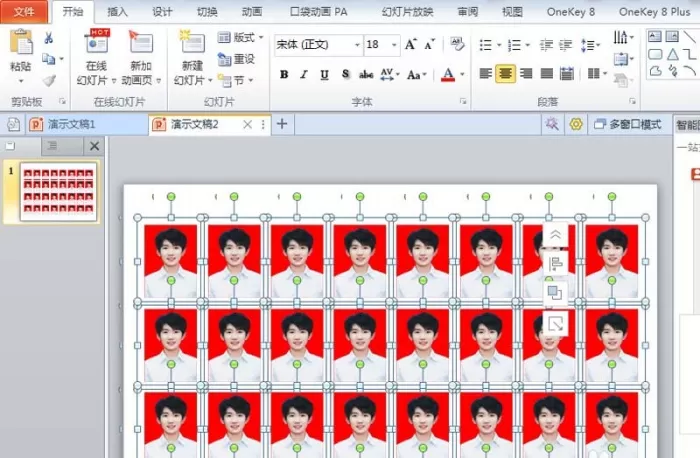Apply text shadow with S icon

coord(345,74)
